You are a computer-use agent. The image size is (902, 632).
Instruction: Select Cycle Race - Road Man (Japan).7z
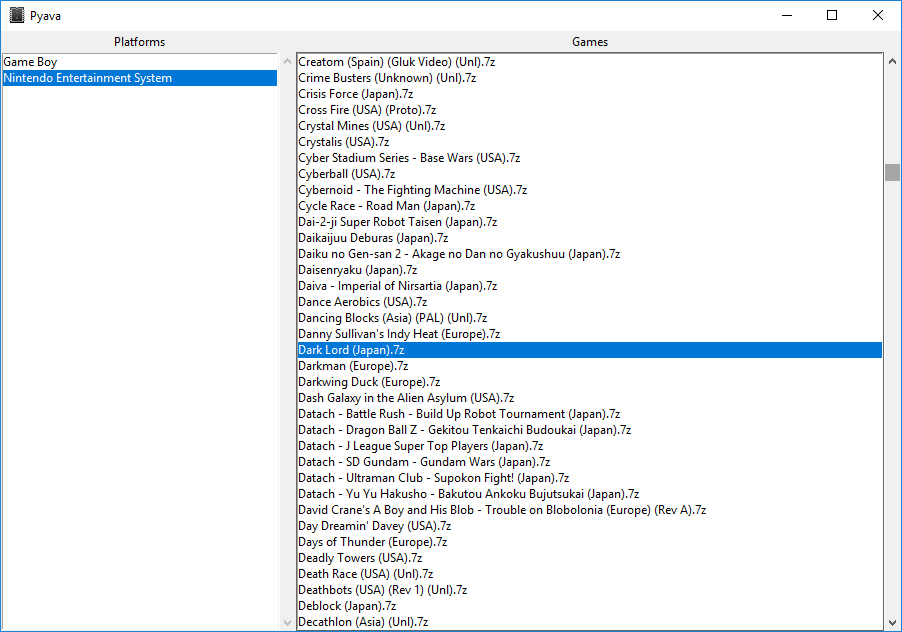tap(590, 206)
